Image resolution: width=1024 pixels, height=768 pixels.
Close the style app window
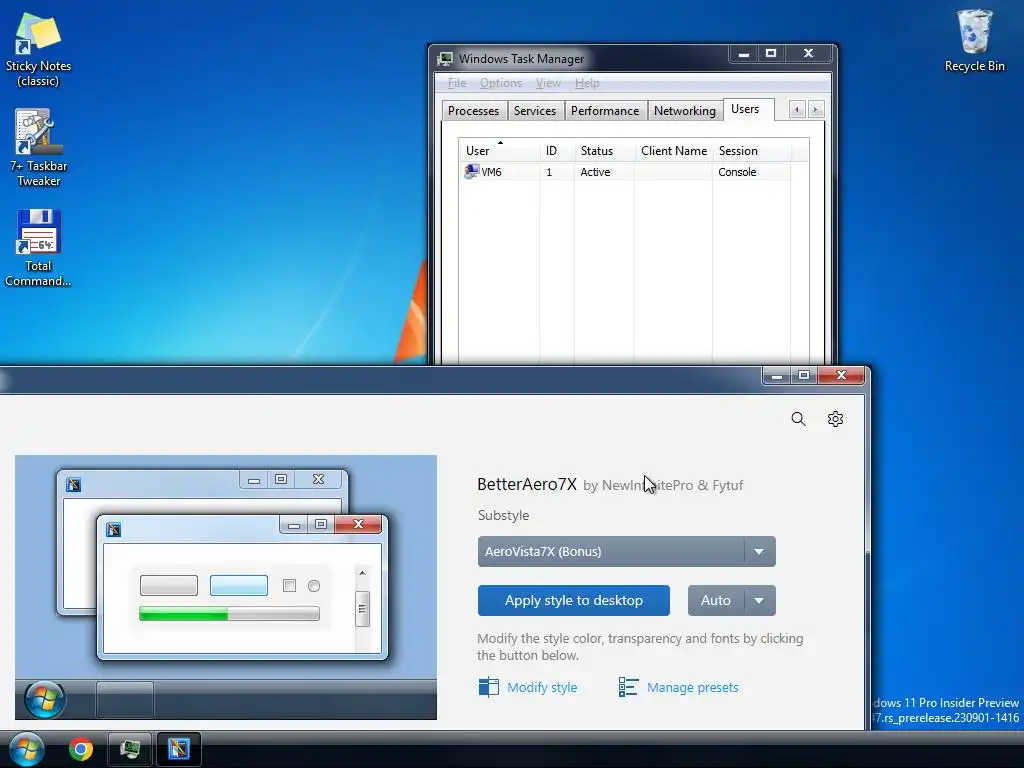[x=841, y=376]
